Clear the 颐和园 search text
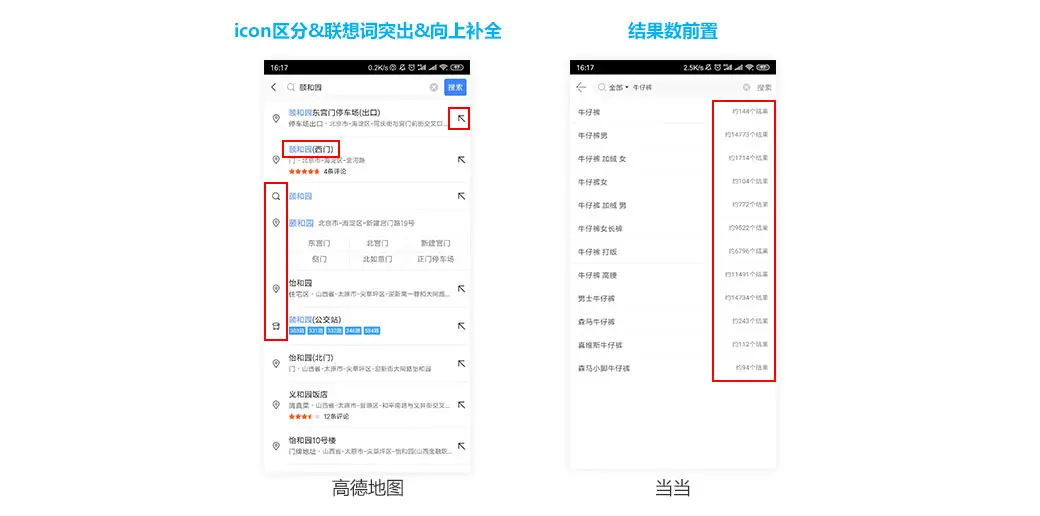 (x=433, y=88)
